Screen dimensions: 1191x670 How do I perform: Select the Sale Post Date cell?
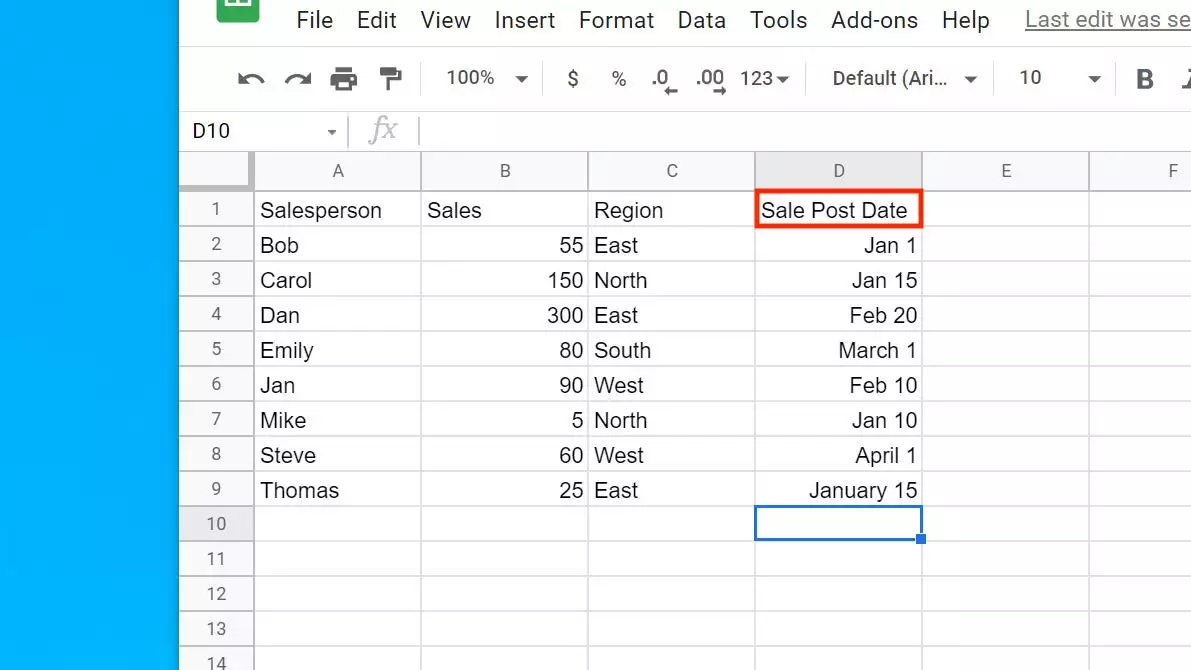pyautogui.click(x=838, y=210)
